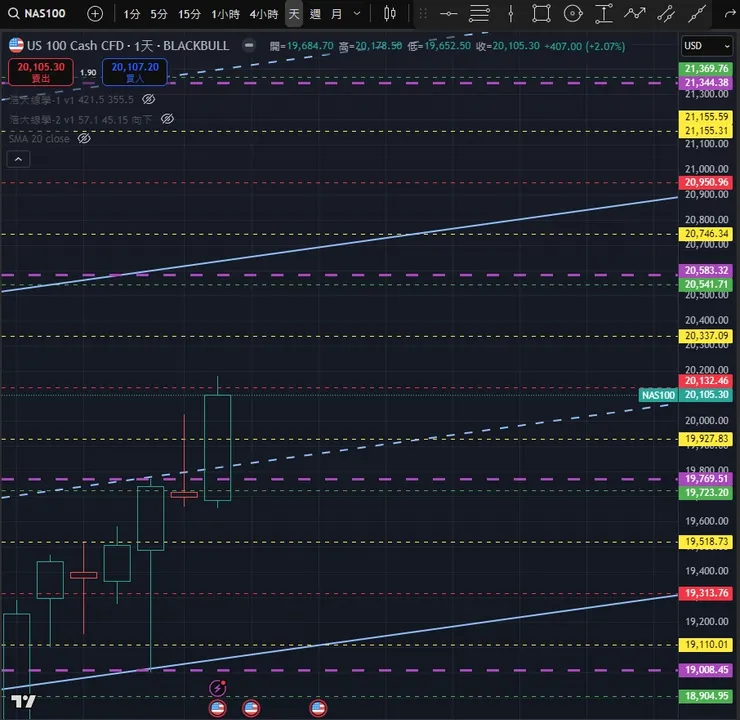
Task: Open the candlestick chart type menu
Action: (x=390, y=13)
